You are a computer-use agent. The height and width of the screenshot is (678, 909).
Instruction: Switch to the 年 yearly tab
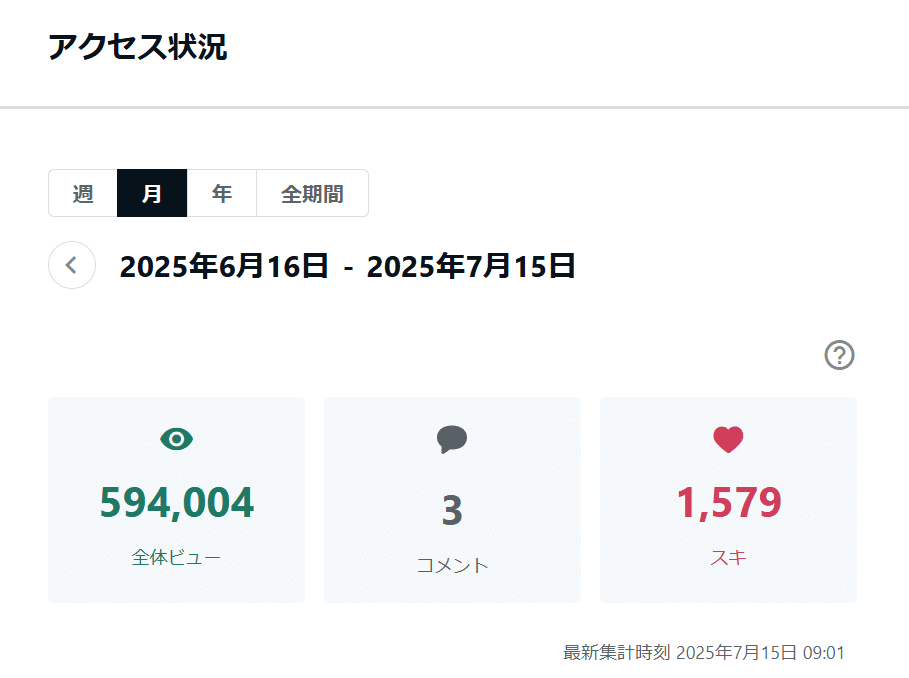coord(221,193)
